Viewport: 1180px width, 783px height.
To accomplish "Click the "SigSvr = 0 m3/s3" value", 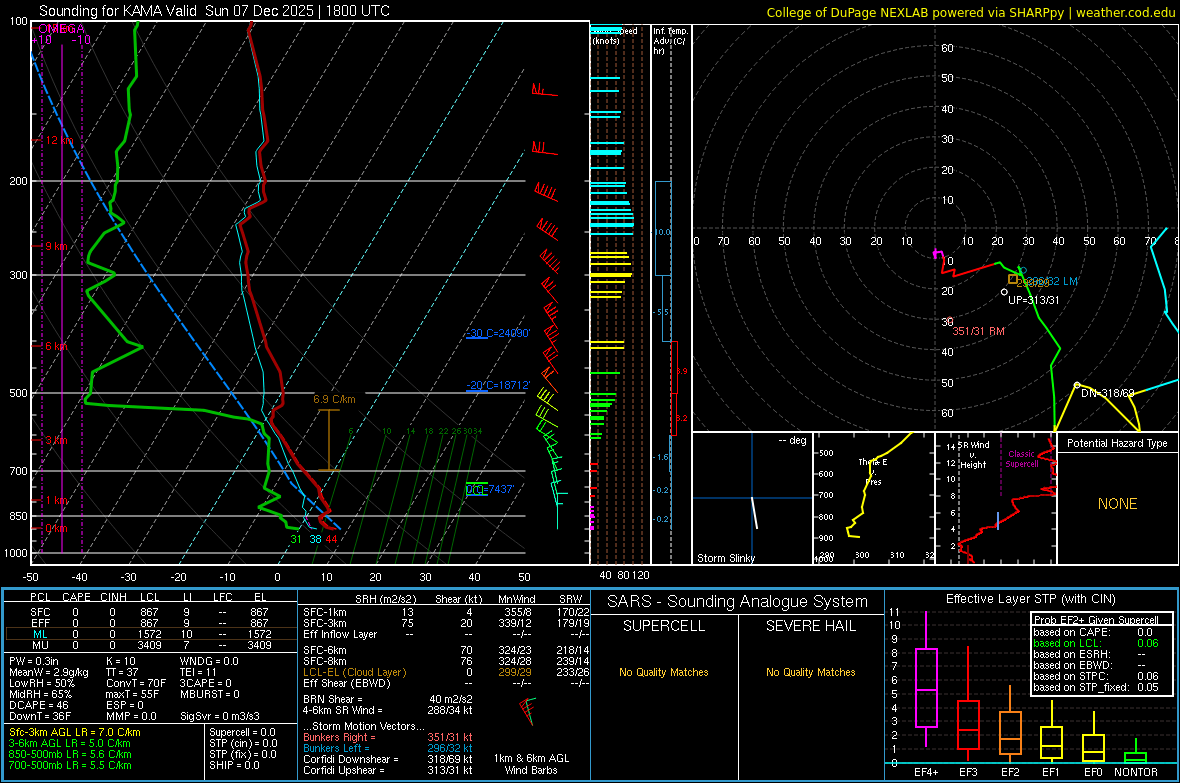I will pos(220,717).
